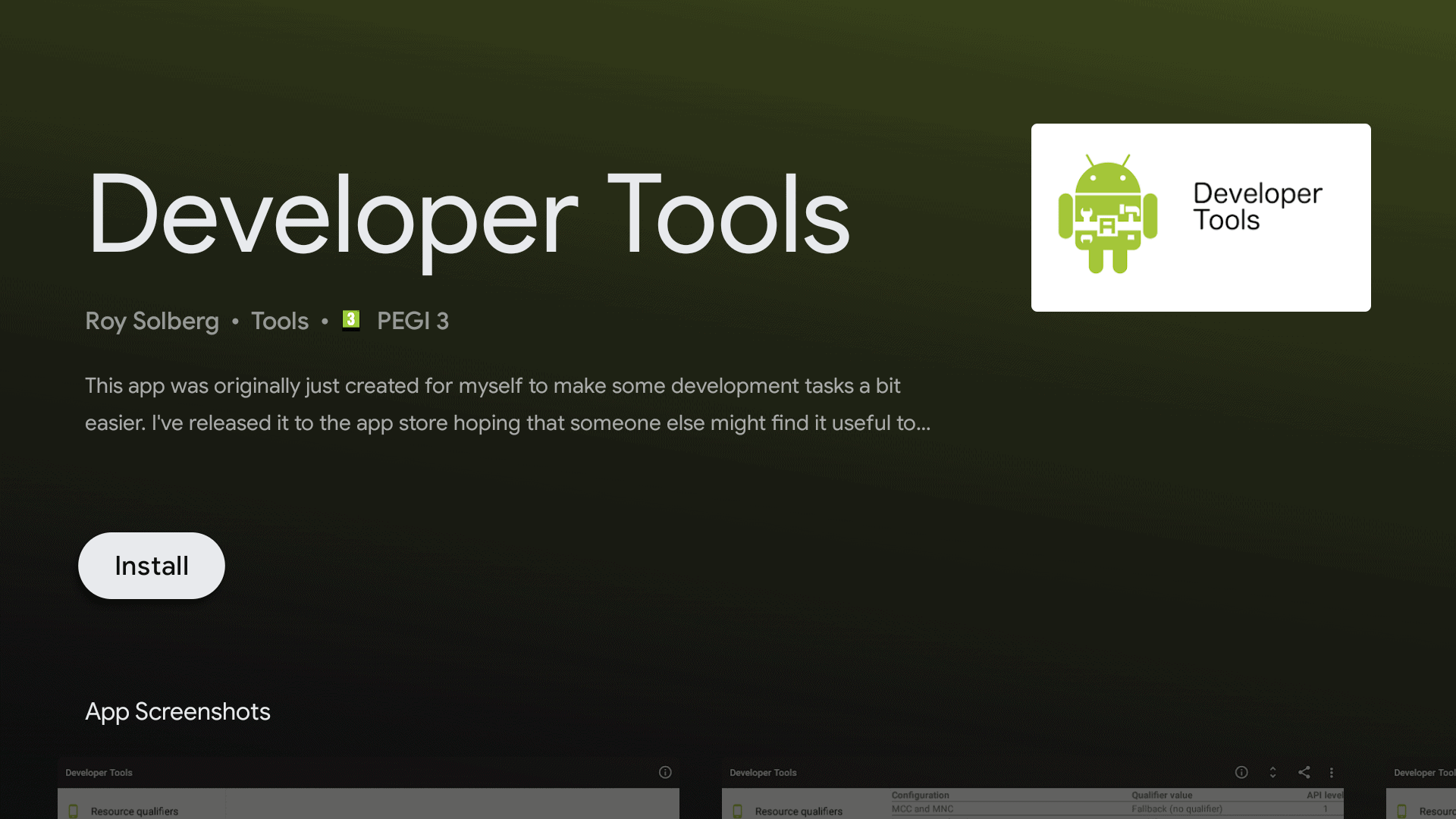The width and height of the screenshot is (1456, 819).
Task: Open the Tools category link
Action: (279, 321)
